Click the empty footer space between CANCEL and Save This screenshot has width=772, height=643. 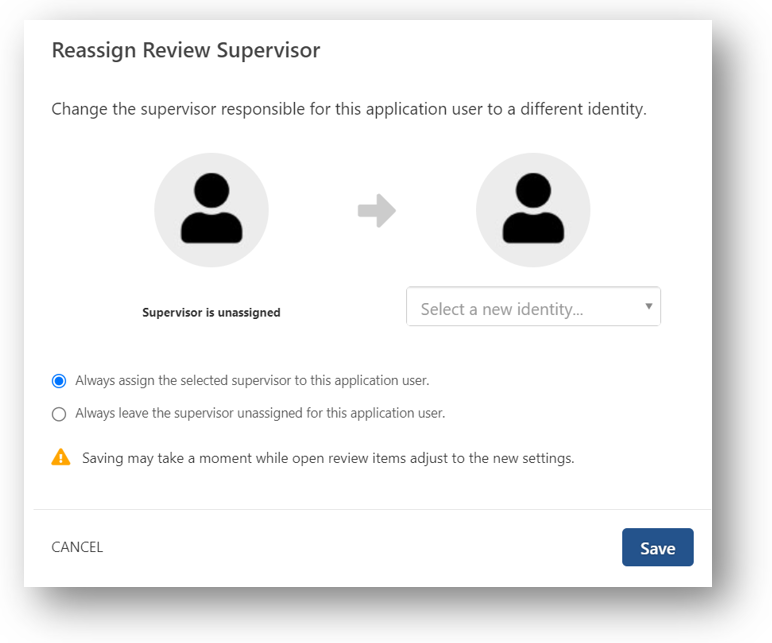pyautogui.click(x=360, y=547)
